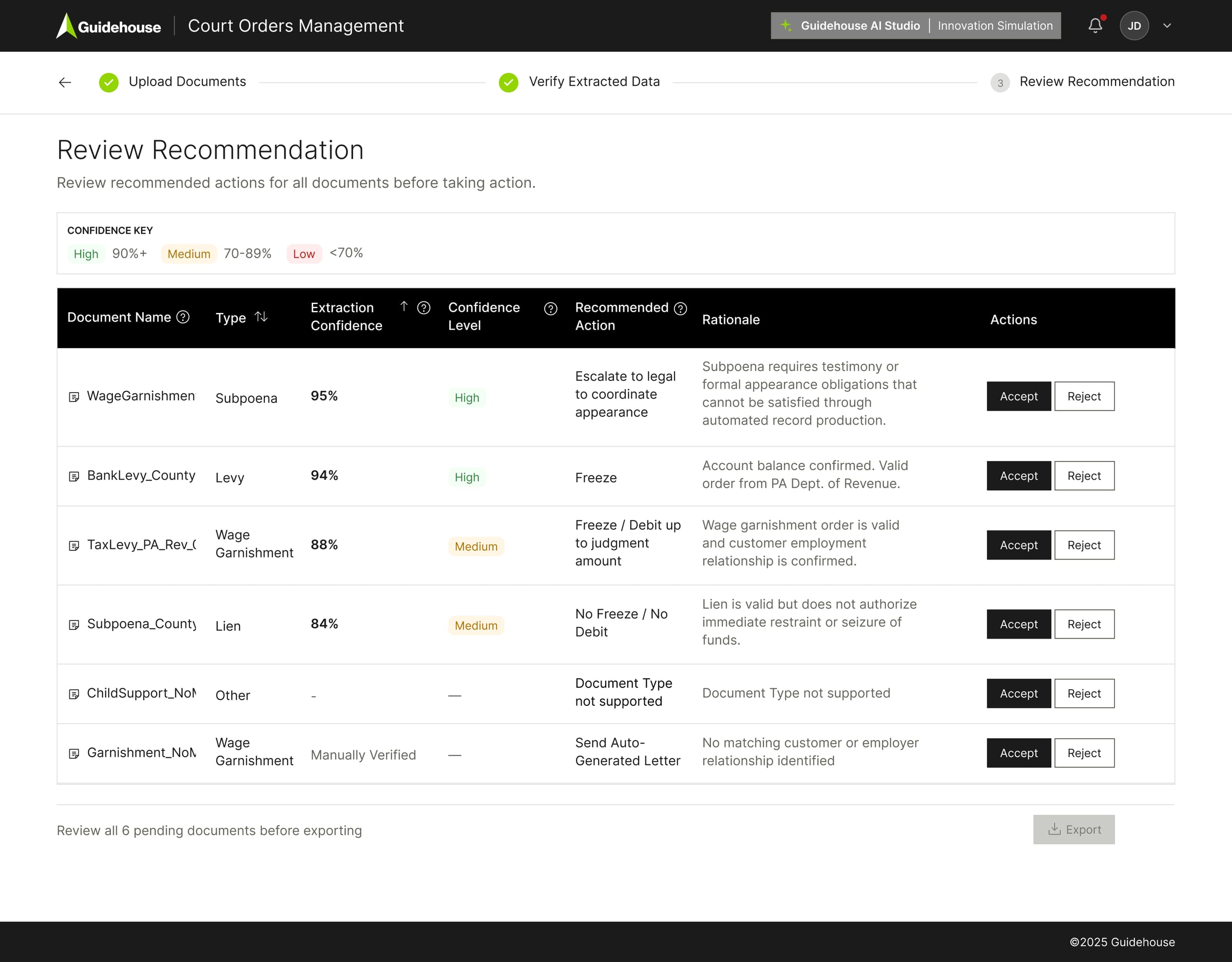This screenshot has width=1232, height=962.
Task: Select Innovation Simulation
Action: click(x=994, y=25)
